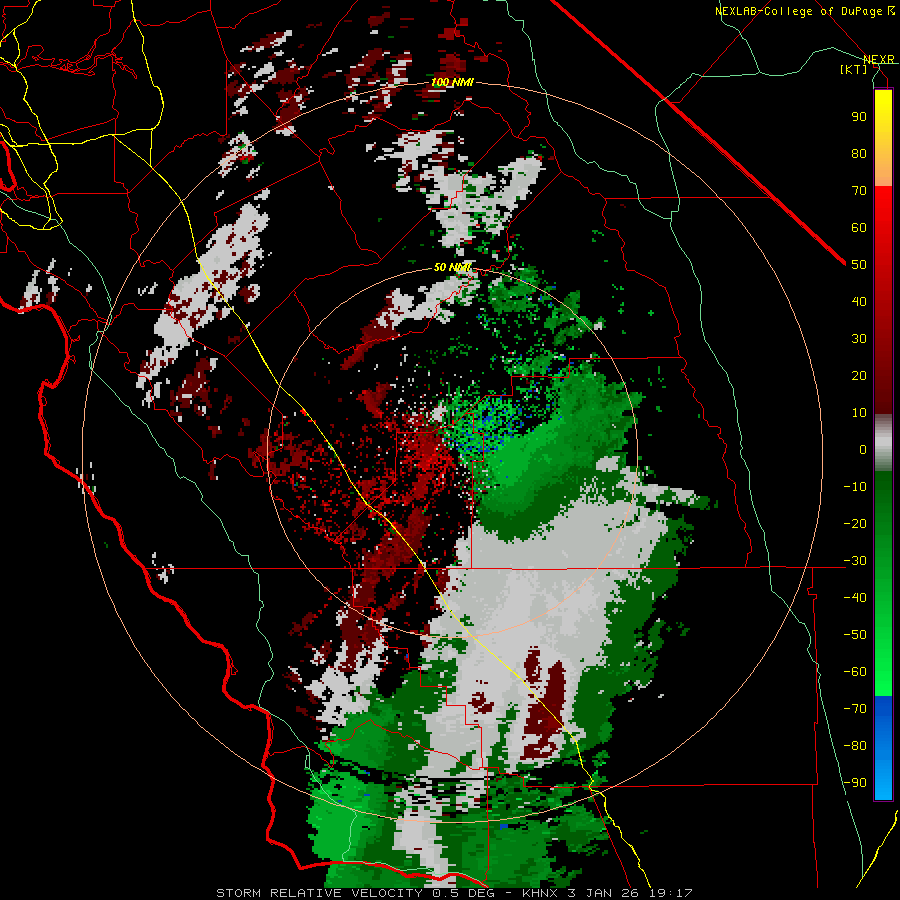Select the 20 value on velocity legend
The height and width of the screenshot is (900, 900).
[859, 375]
